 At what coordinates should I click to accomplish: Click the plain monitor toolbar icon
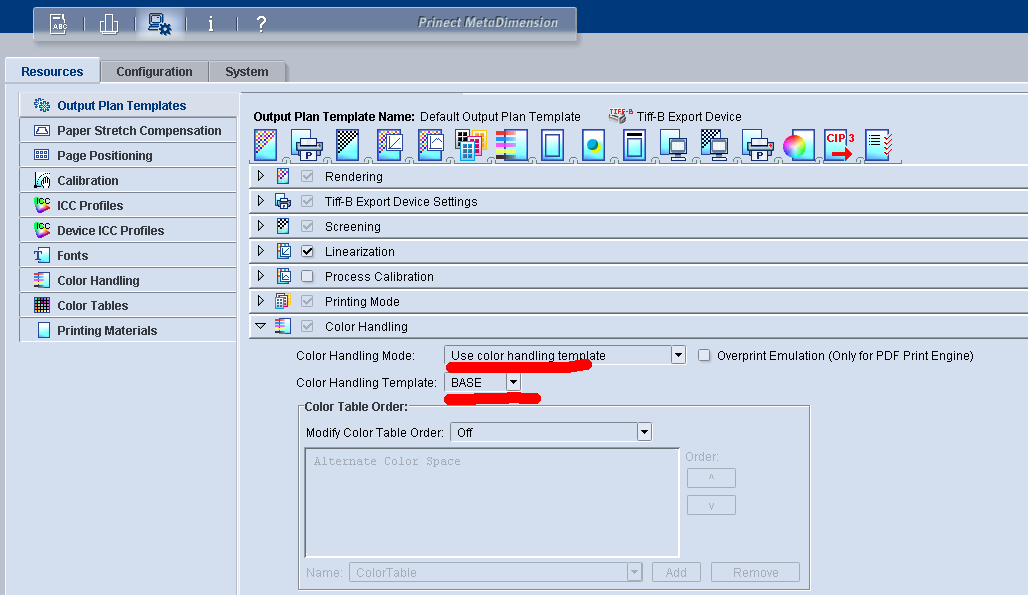tap(674, 145)
